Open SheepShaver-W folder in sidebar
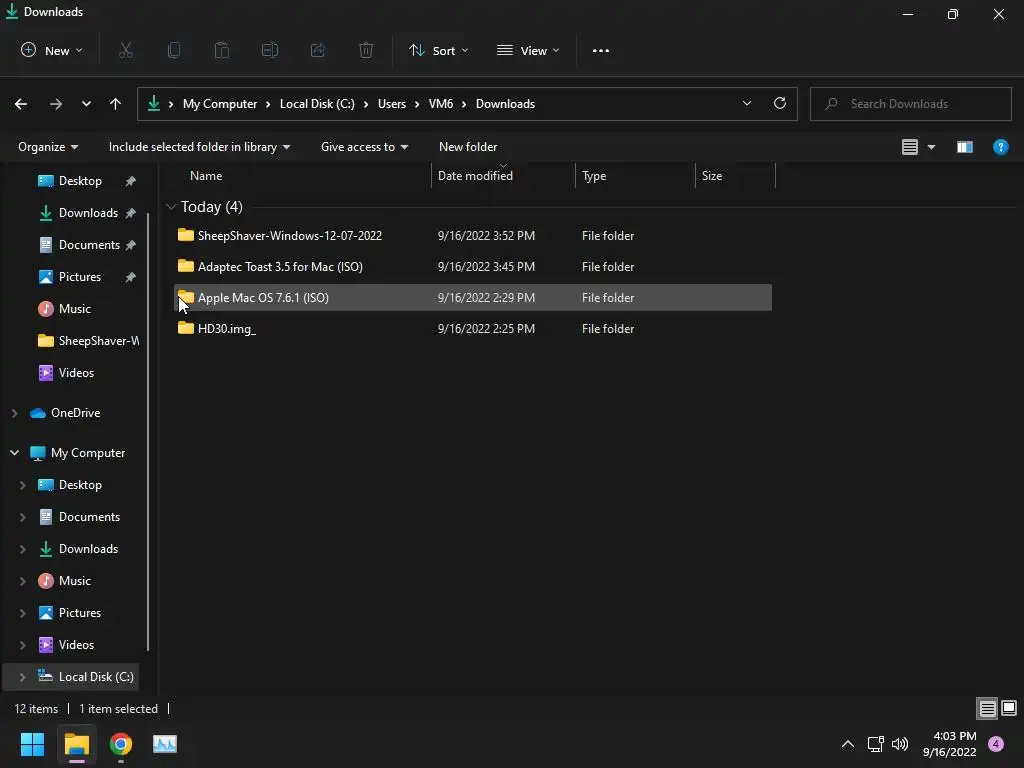Screen dimensions: 1024x768 [x=88, y=341]
